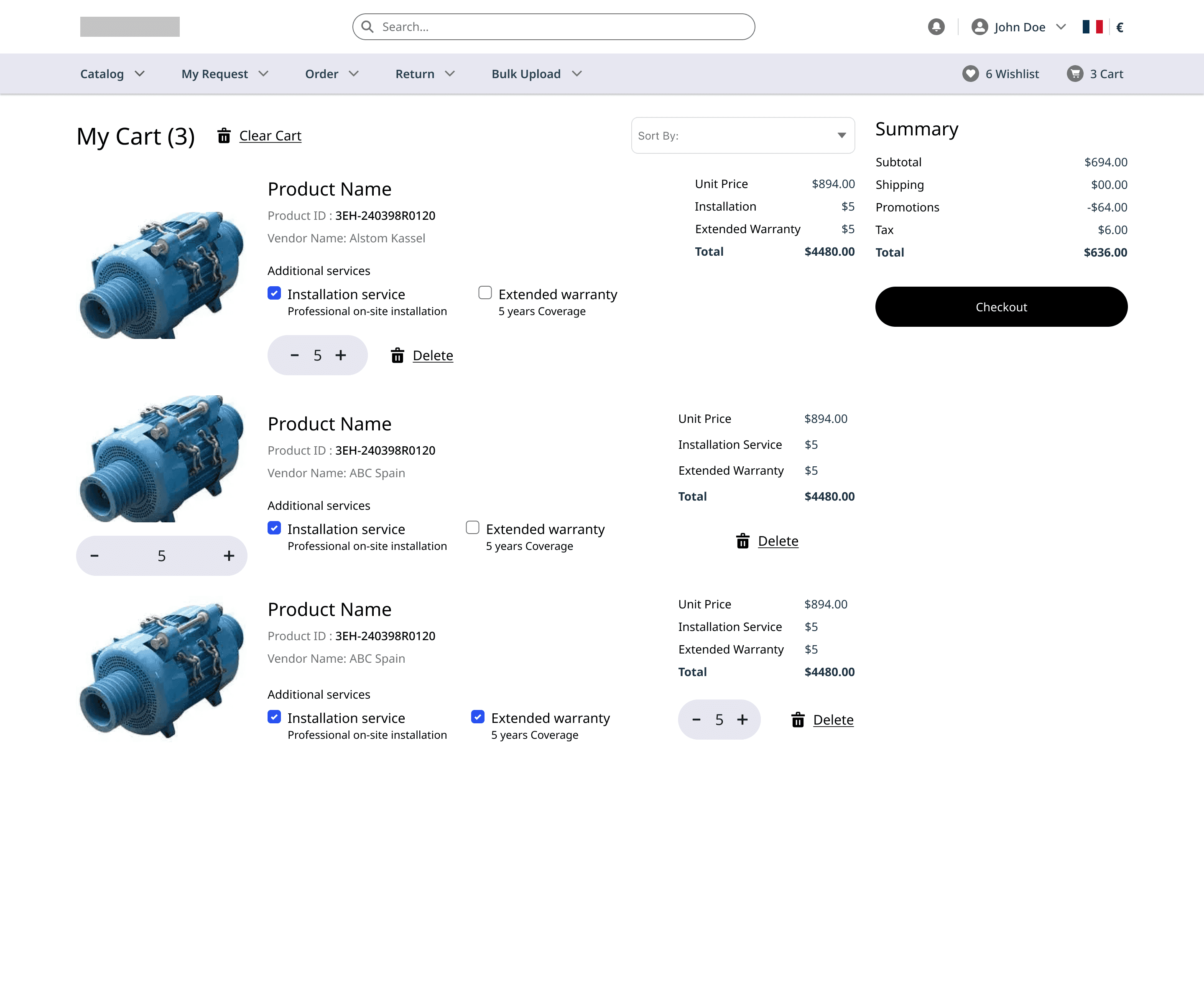
Task: Expand the Return menu chevron
Action: pyautogui.click(x=449, y=74)
